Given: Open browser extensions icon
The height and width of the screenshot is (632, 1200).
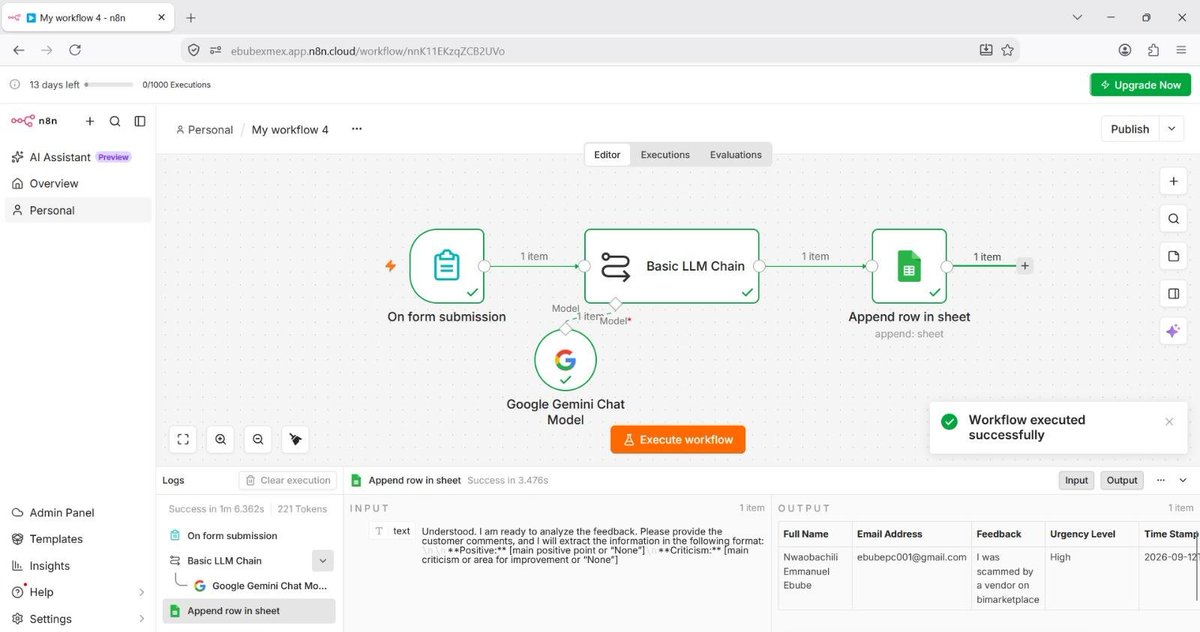Looking at the screenshot, I should click(1153, 50).
